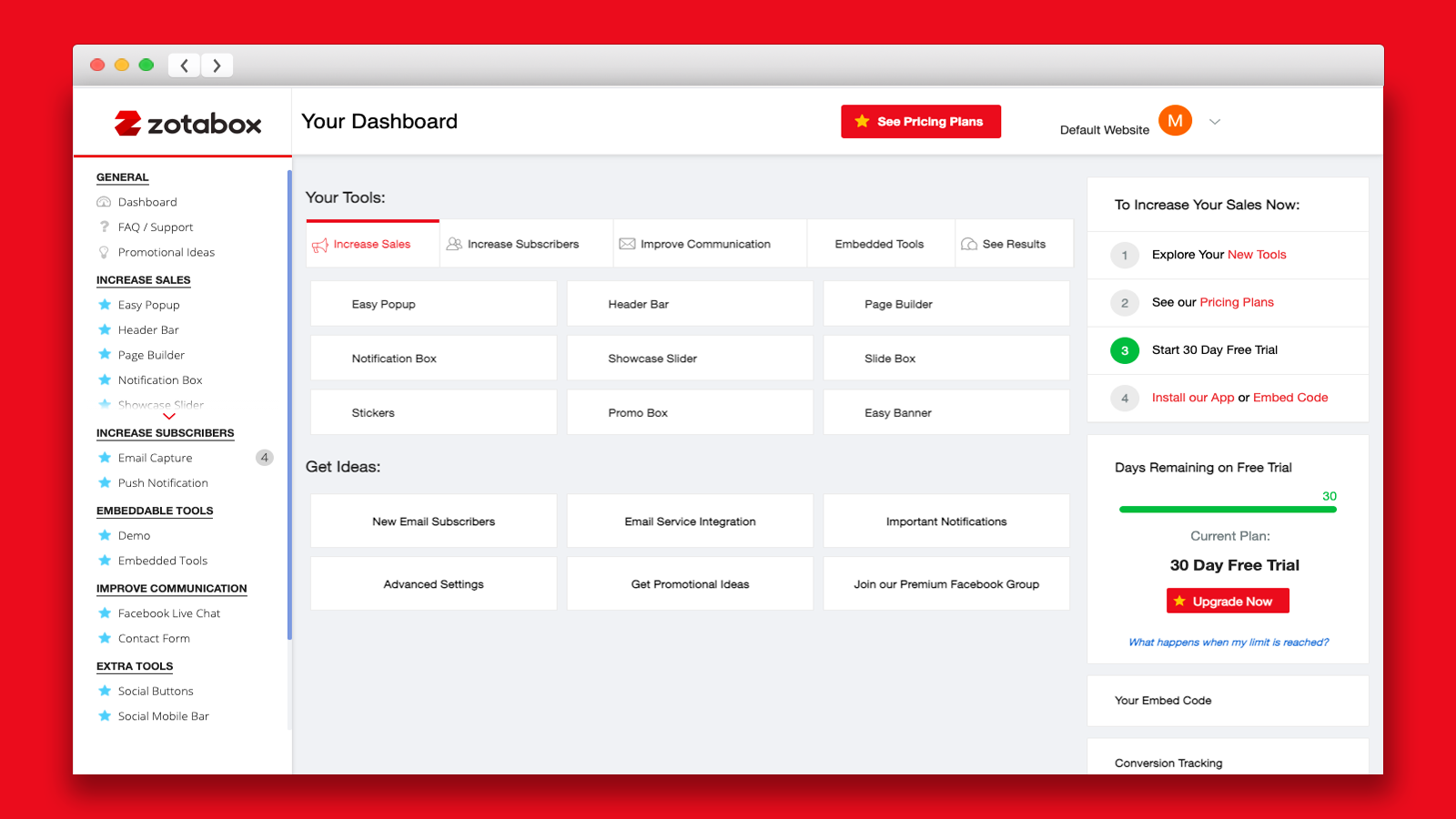
Task: Switch to the Increase Subscribers tab
Action: [513, 244]
